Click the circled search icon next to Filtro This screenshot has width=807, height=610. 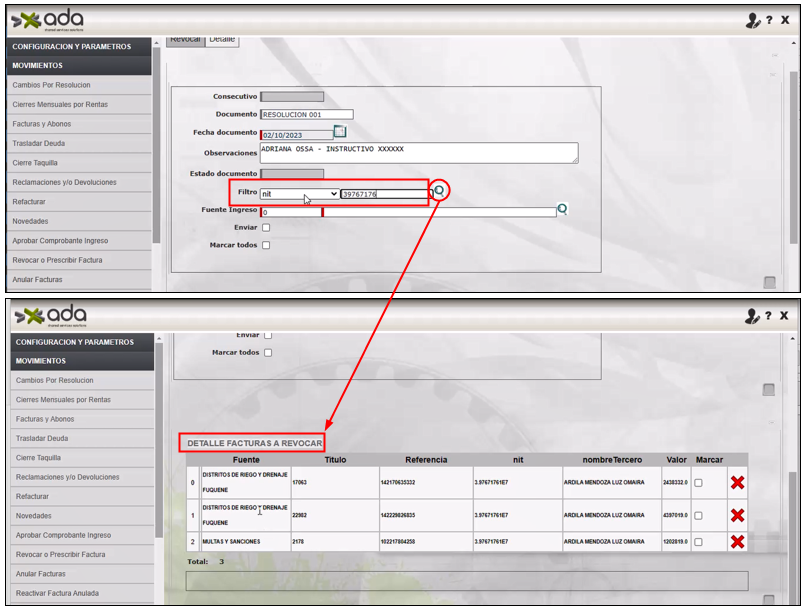point(439,190)
